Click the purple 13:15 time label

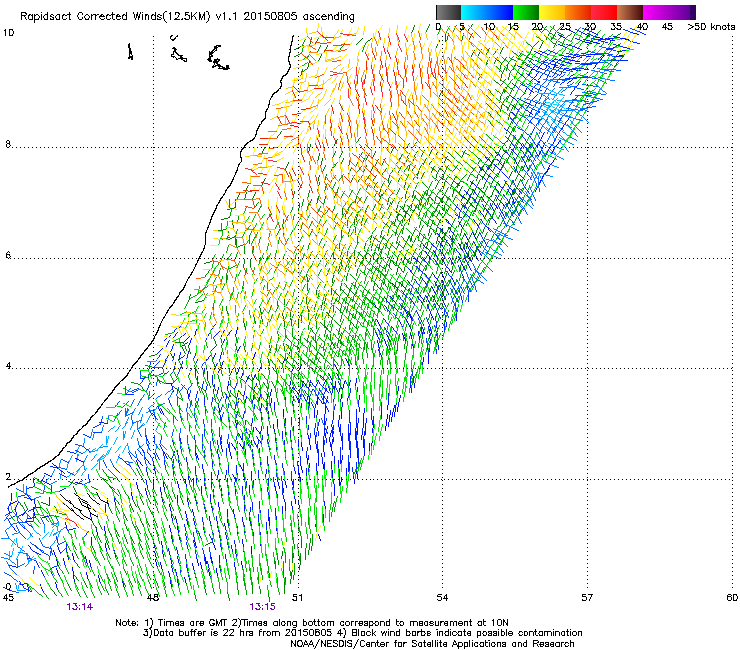point(262,607)
